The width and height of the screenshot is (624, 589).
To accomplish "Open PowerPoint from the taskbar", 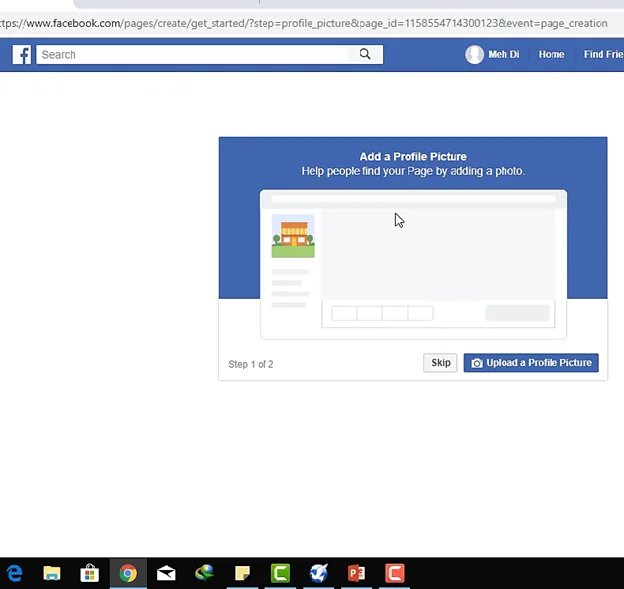I will [356, 573].
